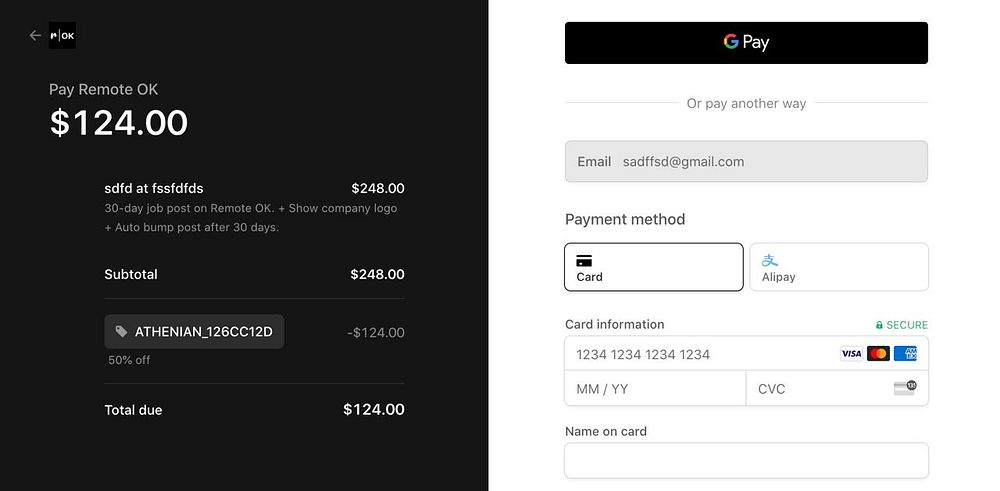Click the back arrow icon
Screen dimensions: 1000x491
pos(36,36)
